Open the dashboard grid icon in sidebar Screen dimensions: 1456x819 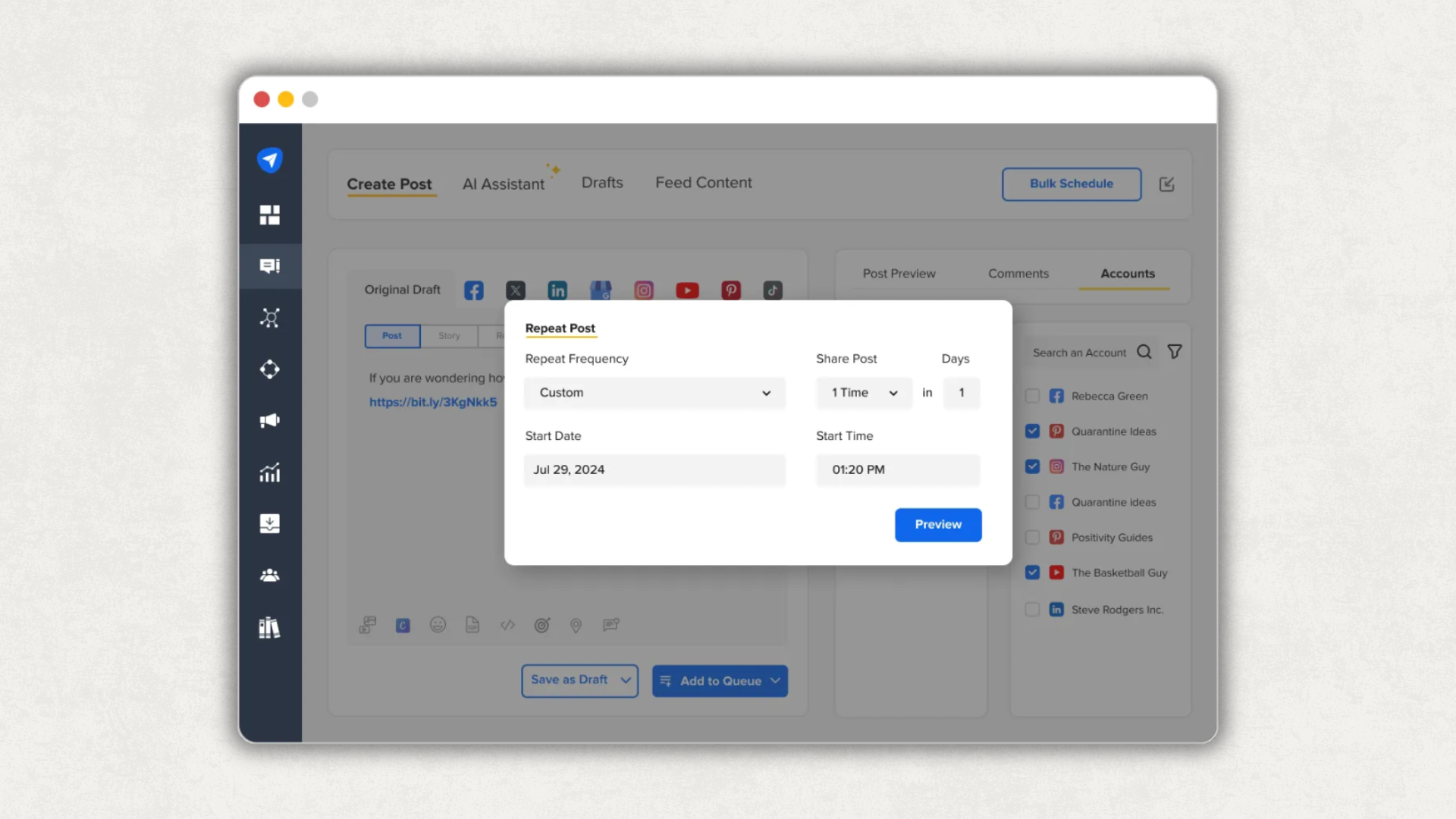270,215
